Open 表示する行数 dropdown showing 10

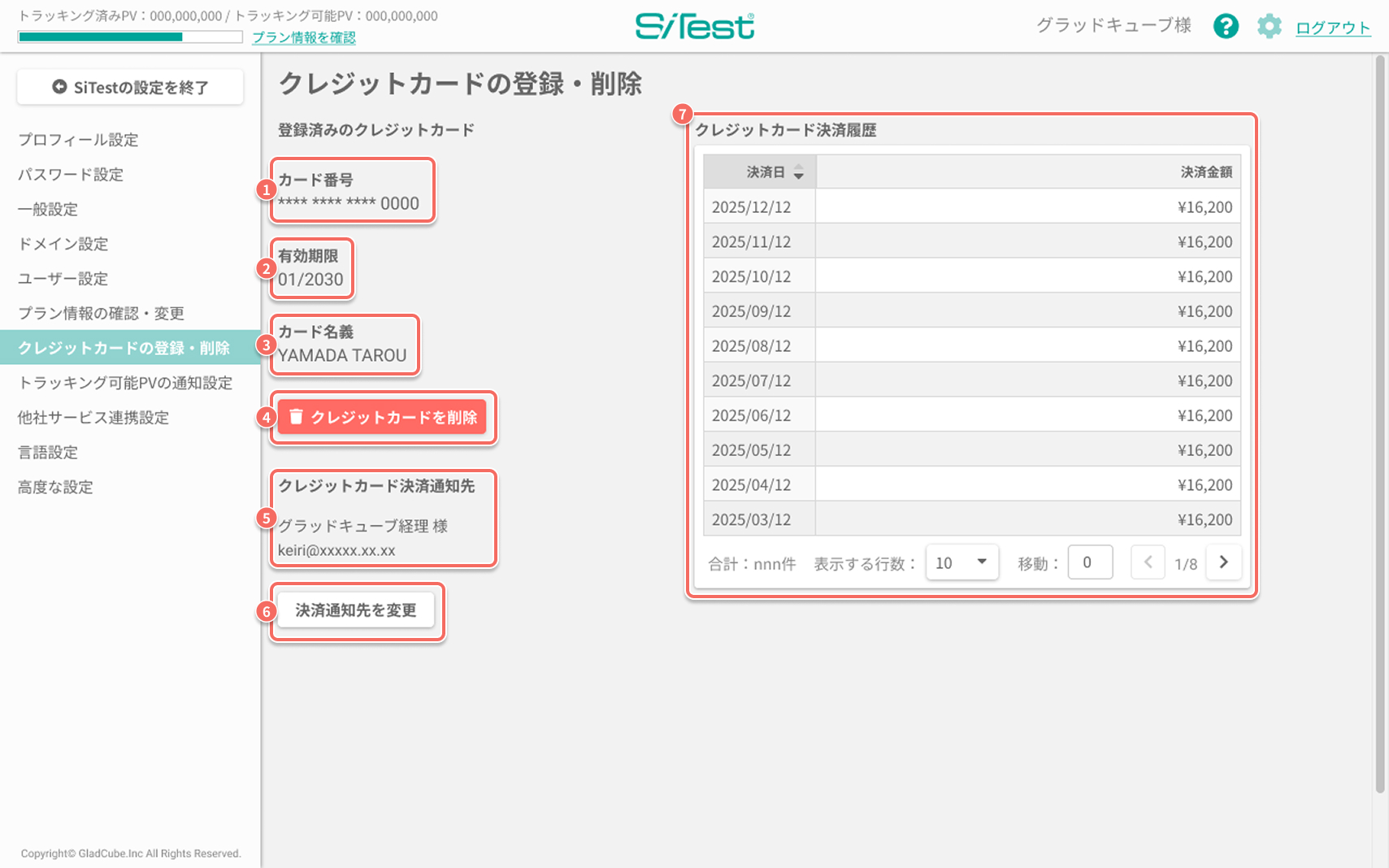pos(961,562)
